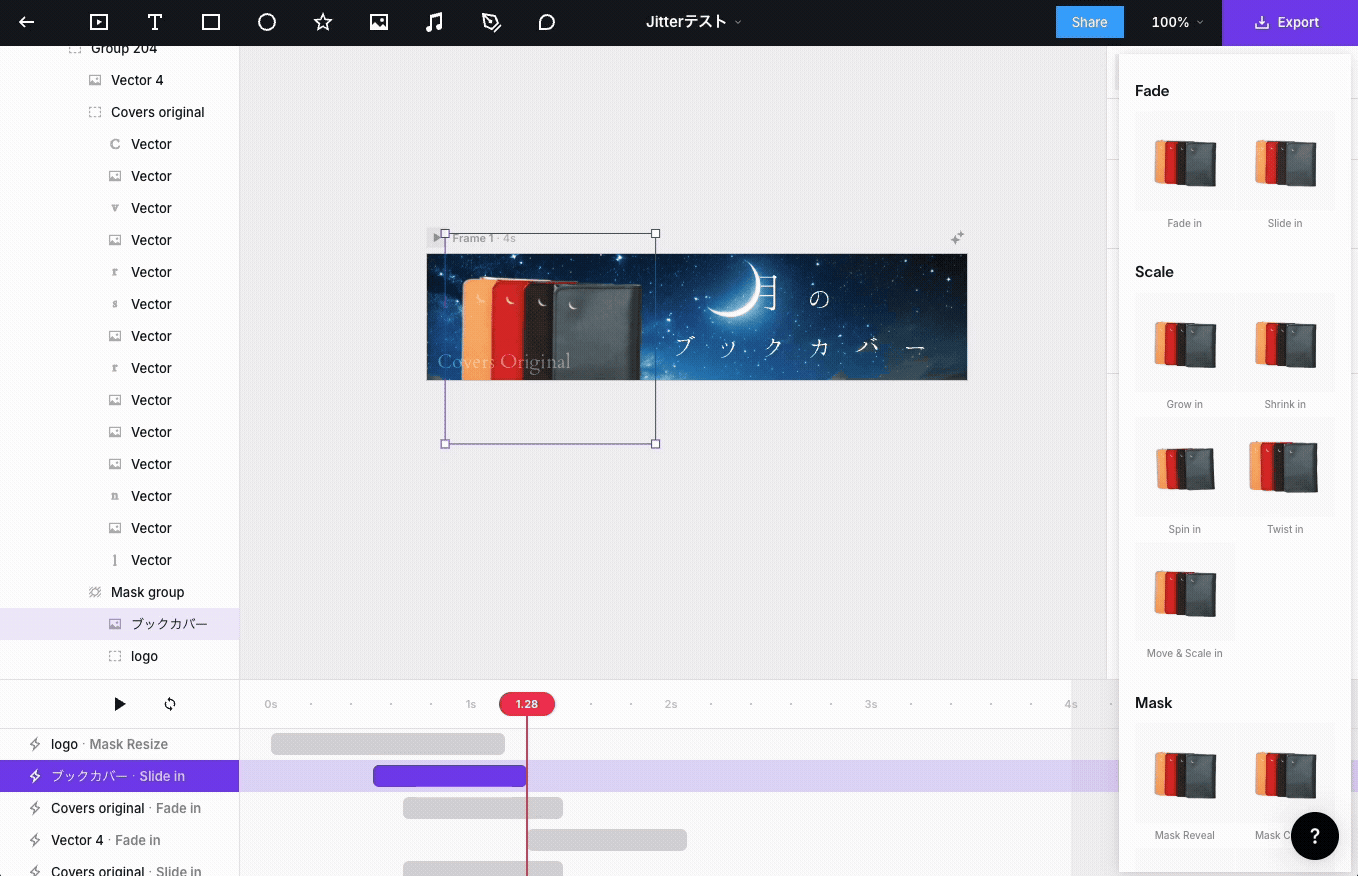The height and width of the screenshot is (876, 1358).
Task: Click the 1.28 playhead marker
Action: point(527,704)
